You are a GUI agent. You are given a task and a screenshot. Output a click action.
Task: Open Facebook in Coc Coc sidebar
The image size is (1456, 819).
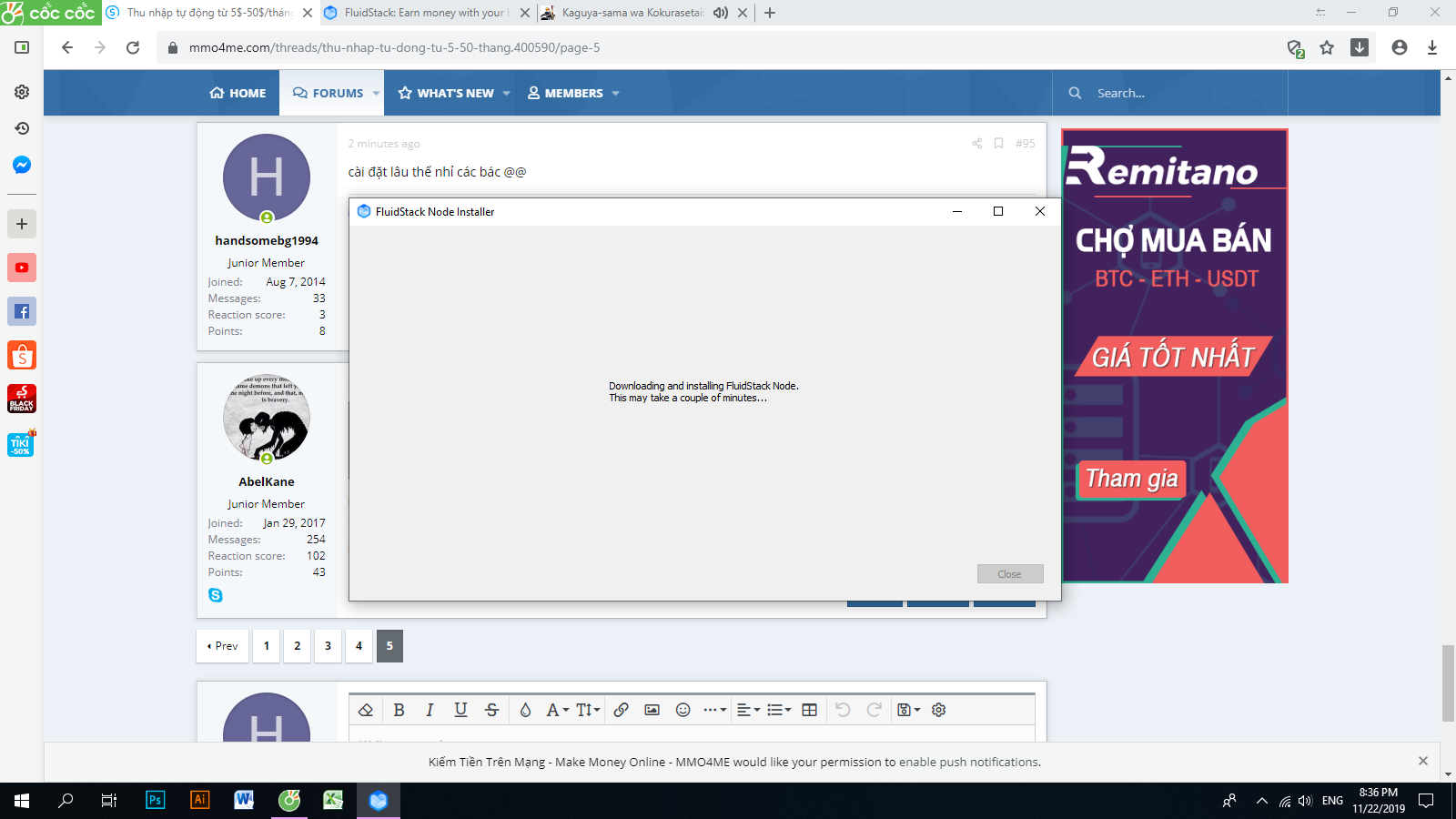[22, 311]
